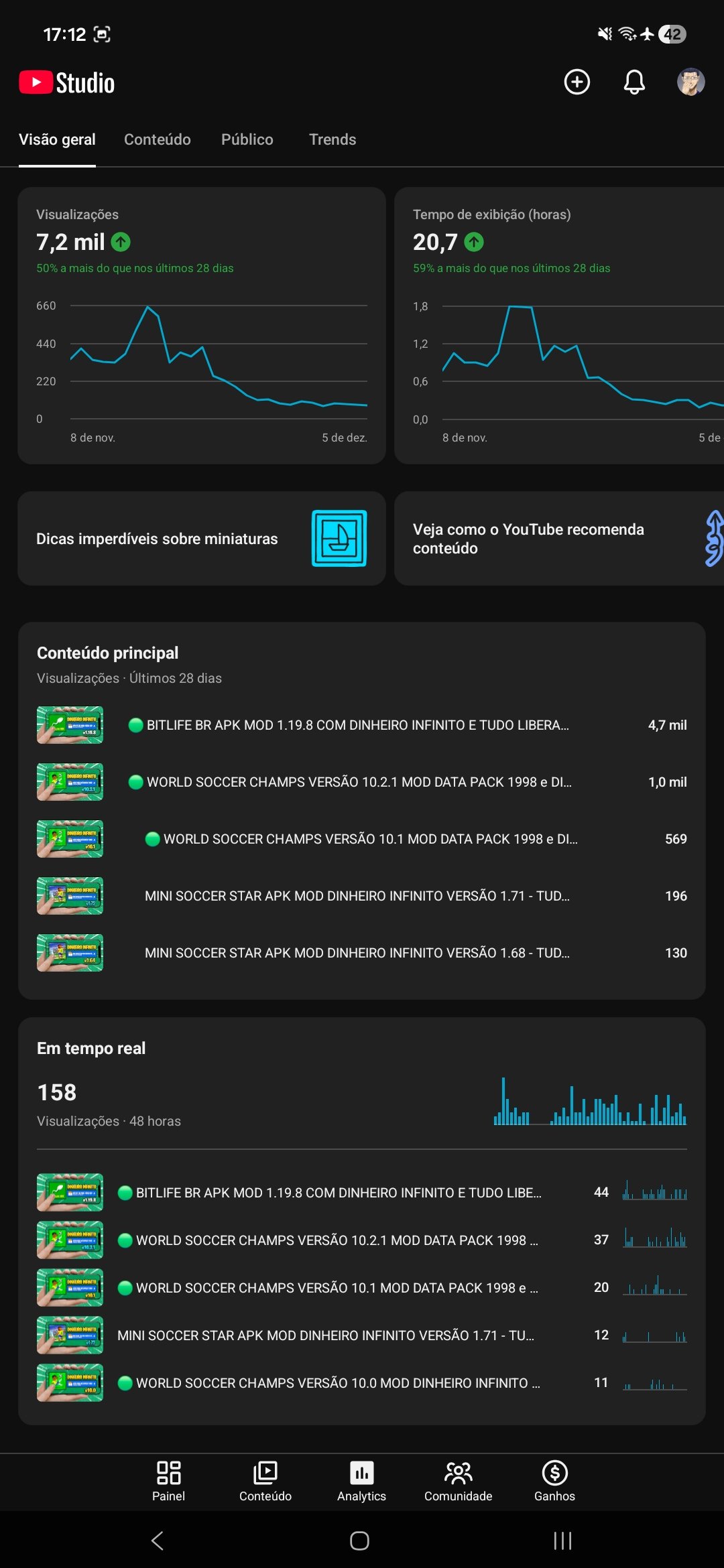Open Ganhos in bottom navigation
The image size is (724, 1568).
[555, 1481]
